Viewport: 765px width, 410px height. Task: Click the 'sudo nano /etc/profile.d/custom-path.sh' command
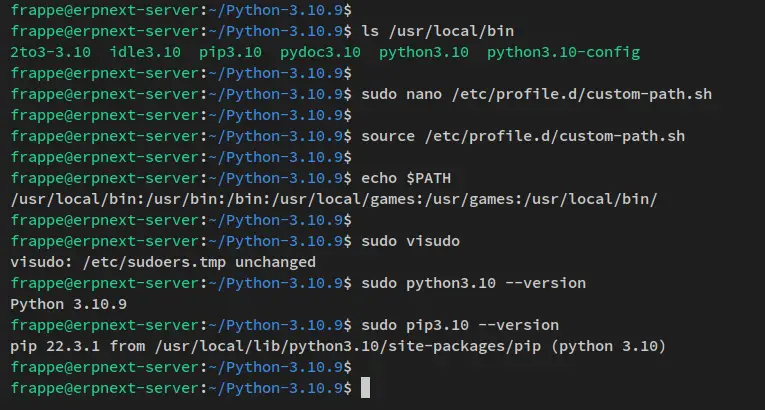537,94
